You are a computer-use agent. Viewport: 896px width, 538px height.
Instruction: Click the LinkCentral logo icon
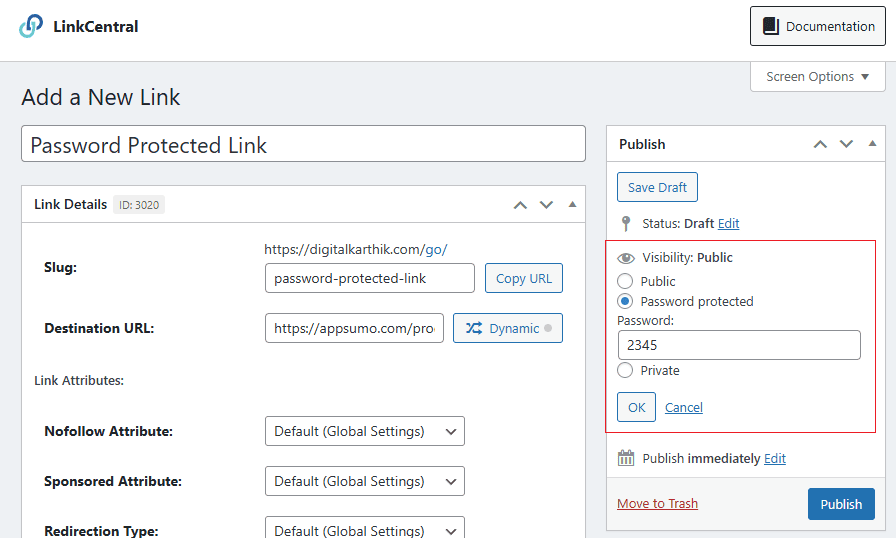[x=31, y=26]
